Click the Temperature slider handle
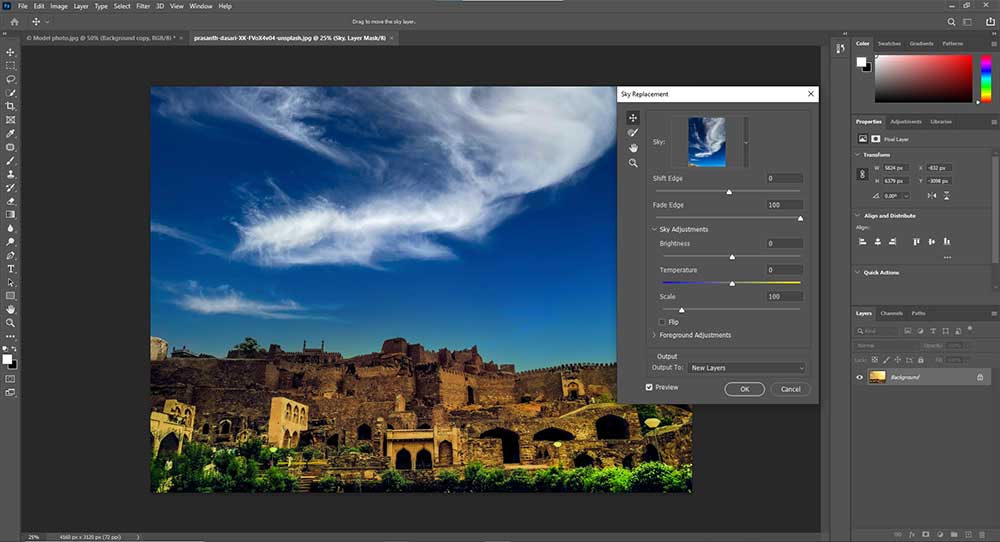Screen dimensions: 1000x542 click(x=732, y=283)
